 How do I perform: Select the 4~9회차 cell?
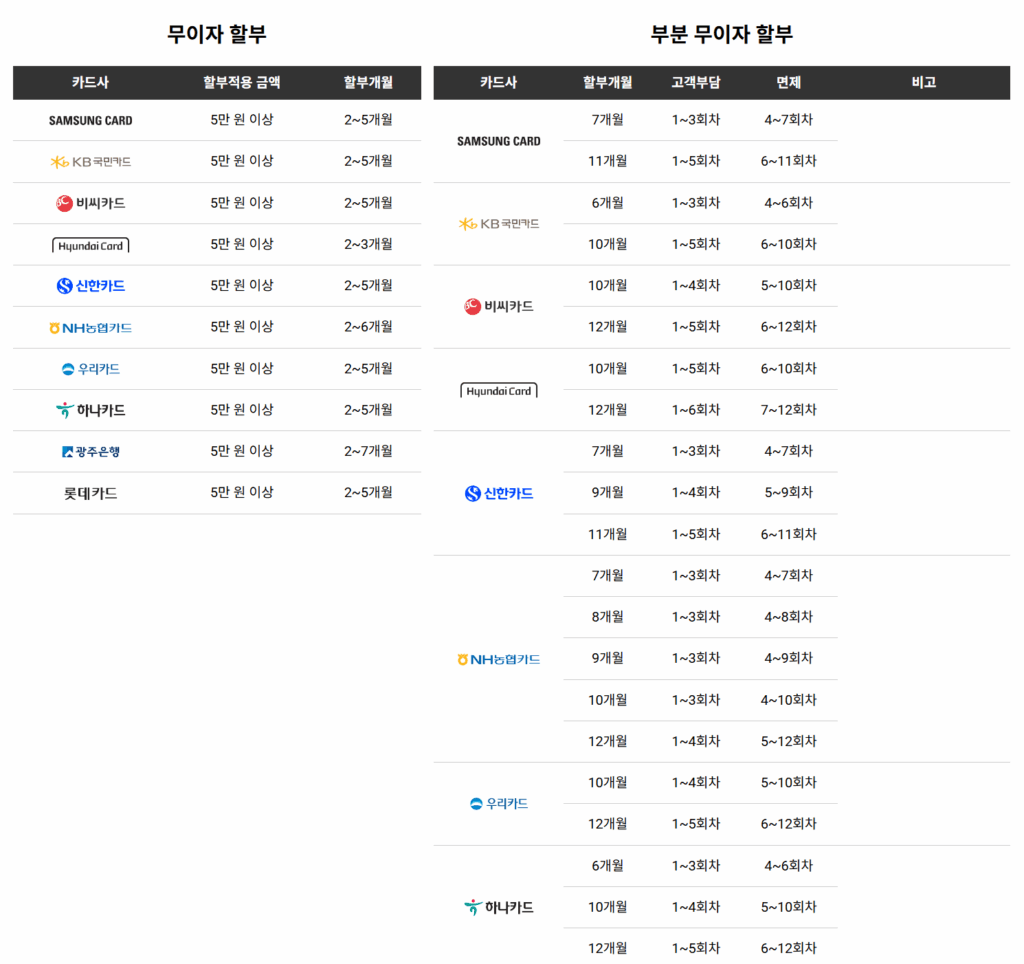(x=788, y=658)
